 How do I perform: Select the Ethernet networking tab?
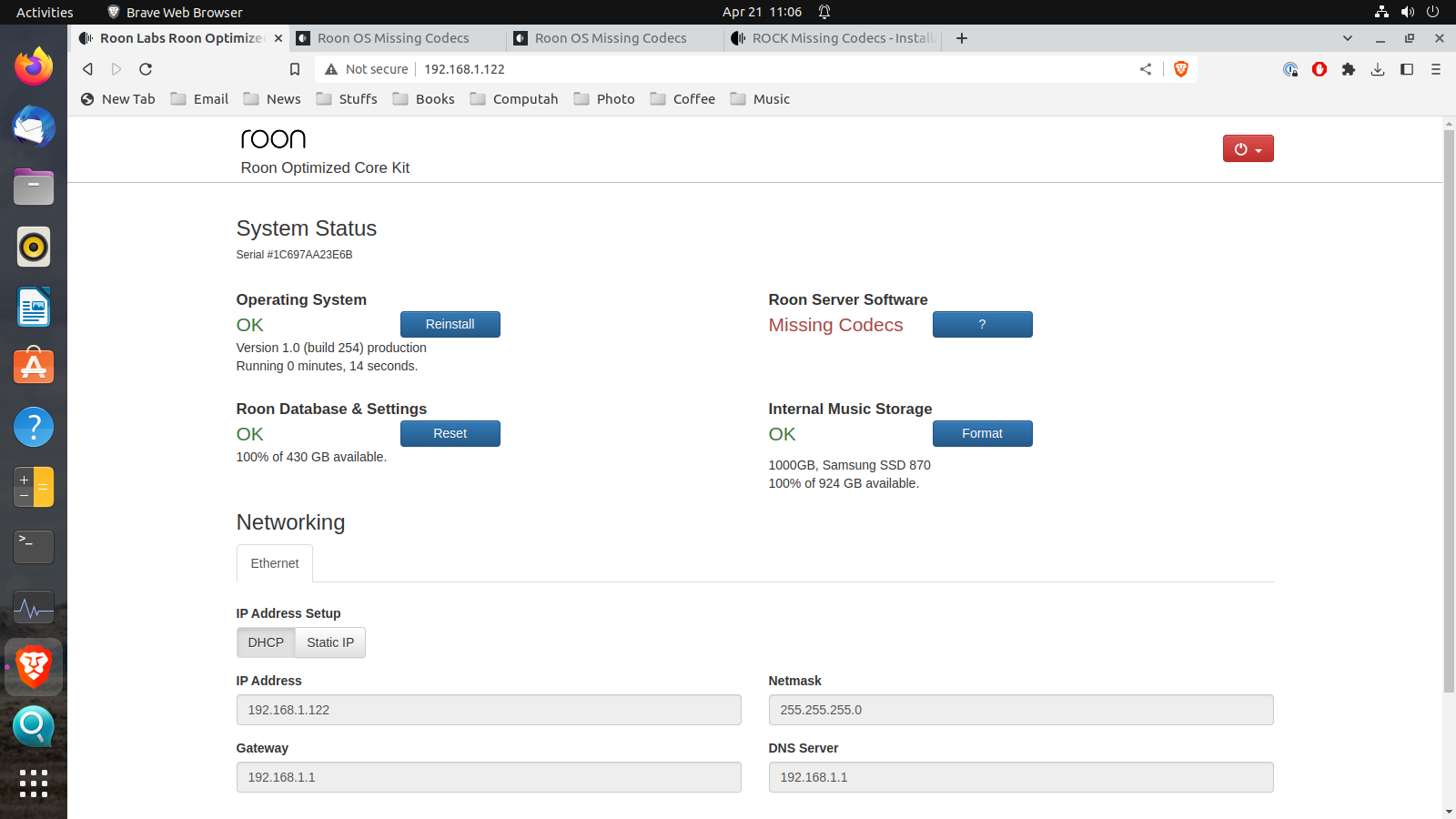tap(275, 563)
